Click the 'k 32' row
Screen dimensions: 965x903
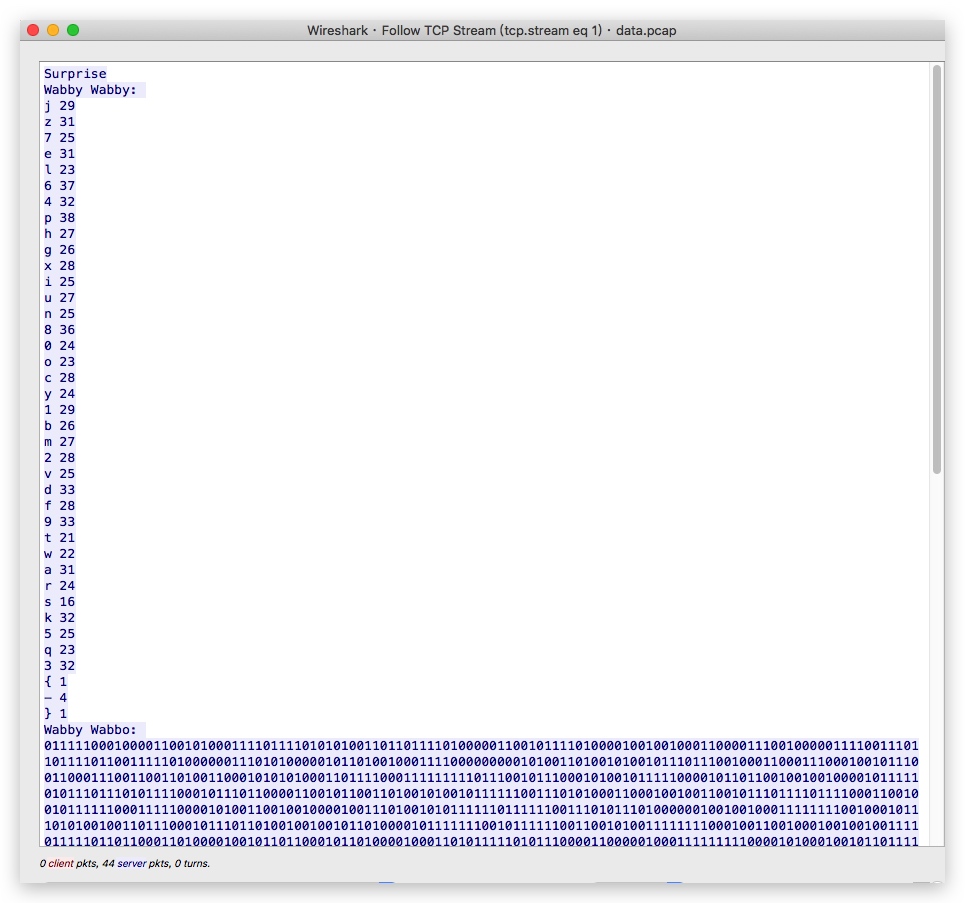pos(59,618)
